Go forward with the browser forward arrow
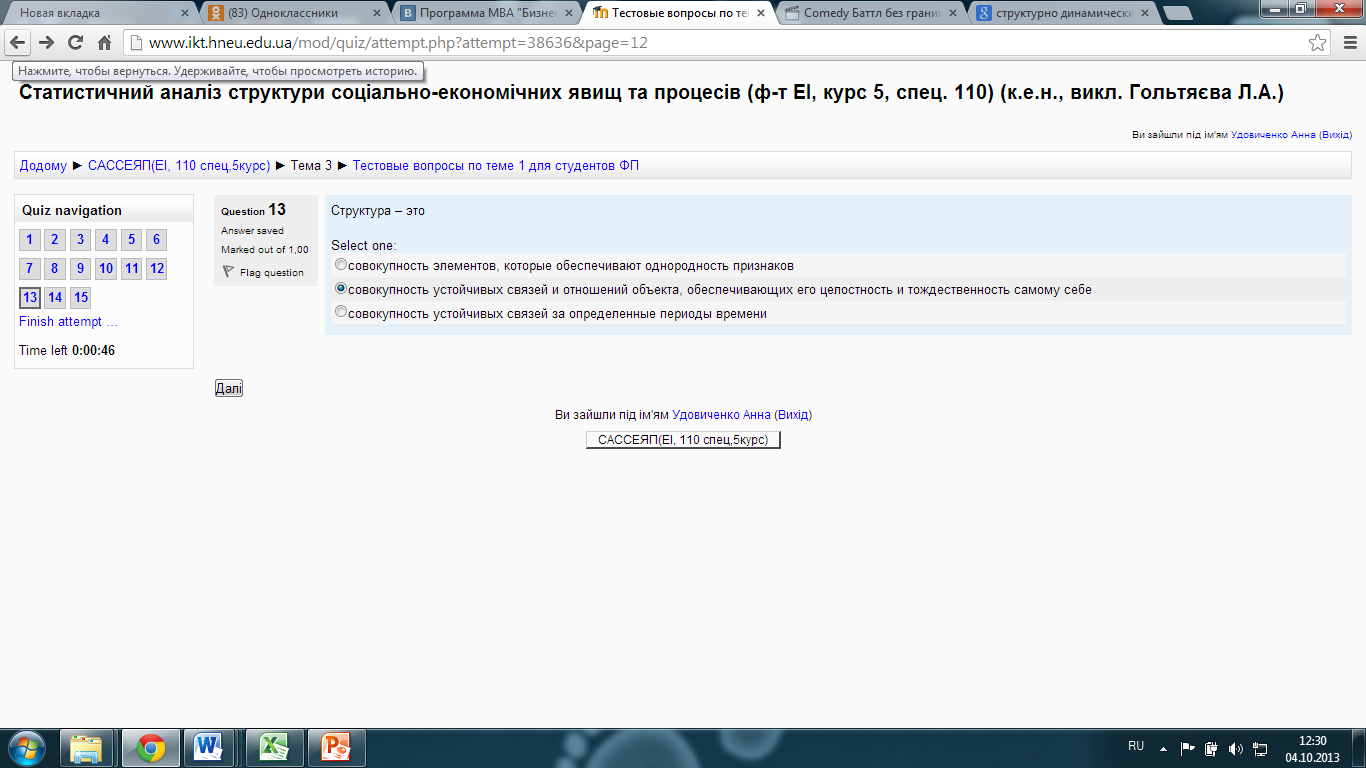The width and height of the screenshot is (1366, 768). click(46, 43)
